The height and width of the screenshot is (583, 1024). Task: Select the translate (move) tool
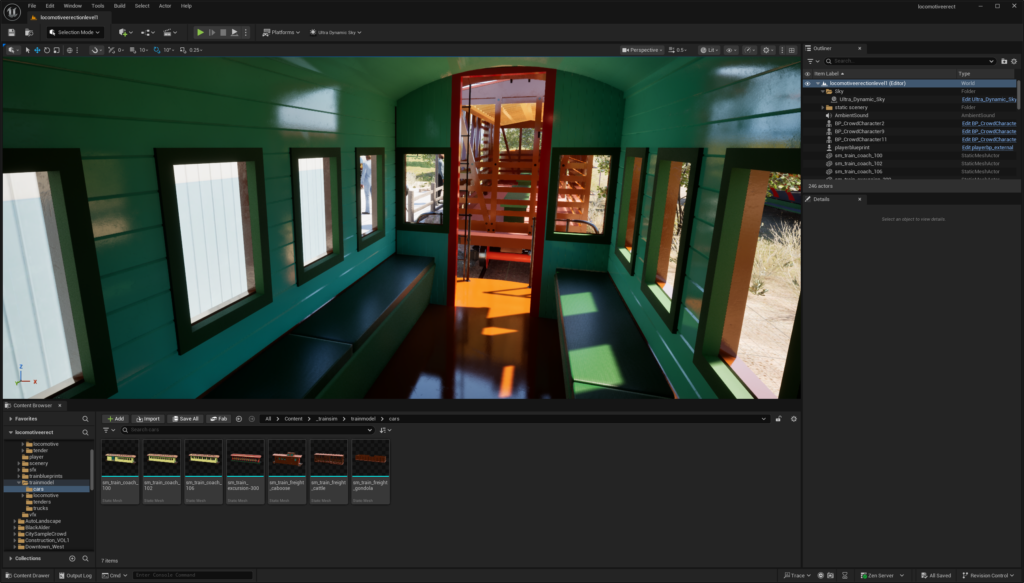38,49
